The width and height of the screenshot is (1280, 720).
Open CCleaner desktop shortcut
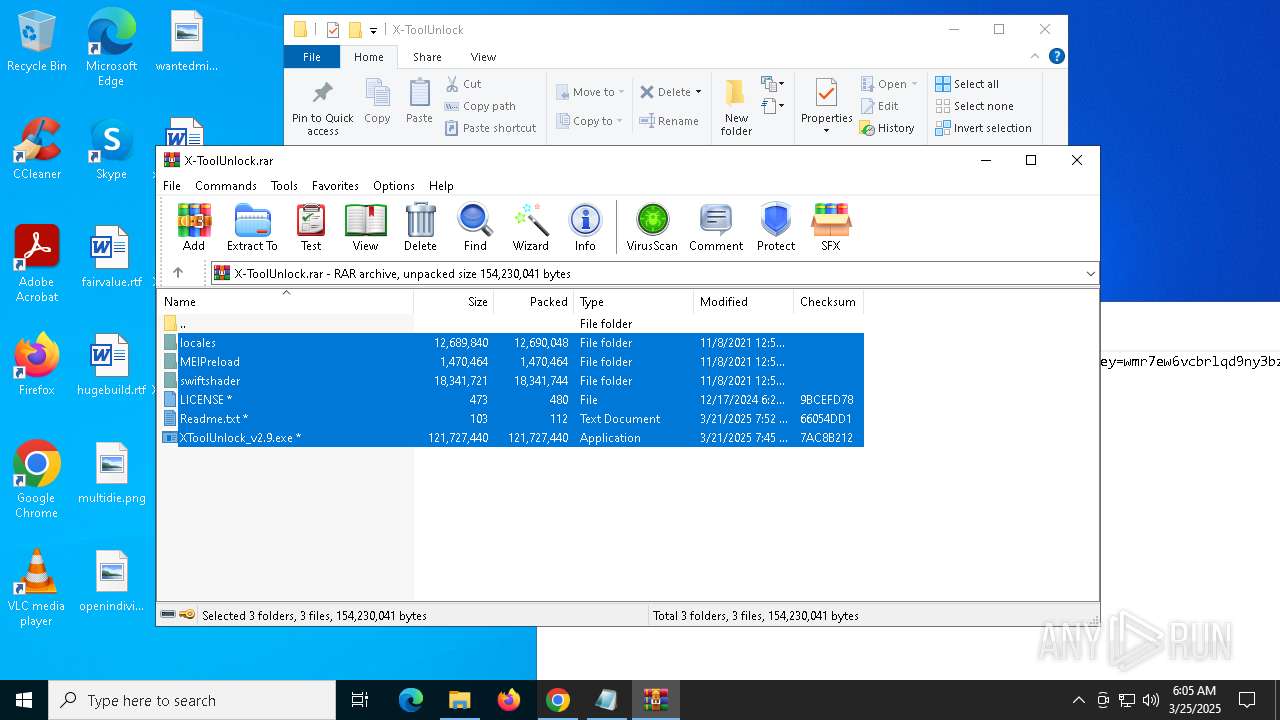(x=37, y=148)
